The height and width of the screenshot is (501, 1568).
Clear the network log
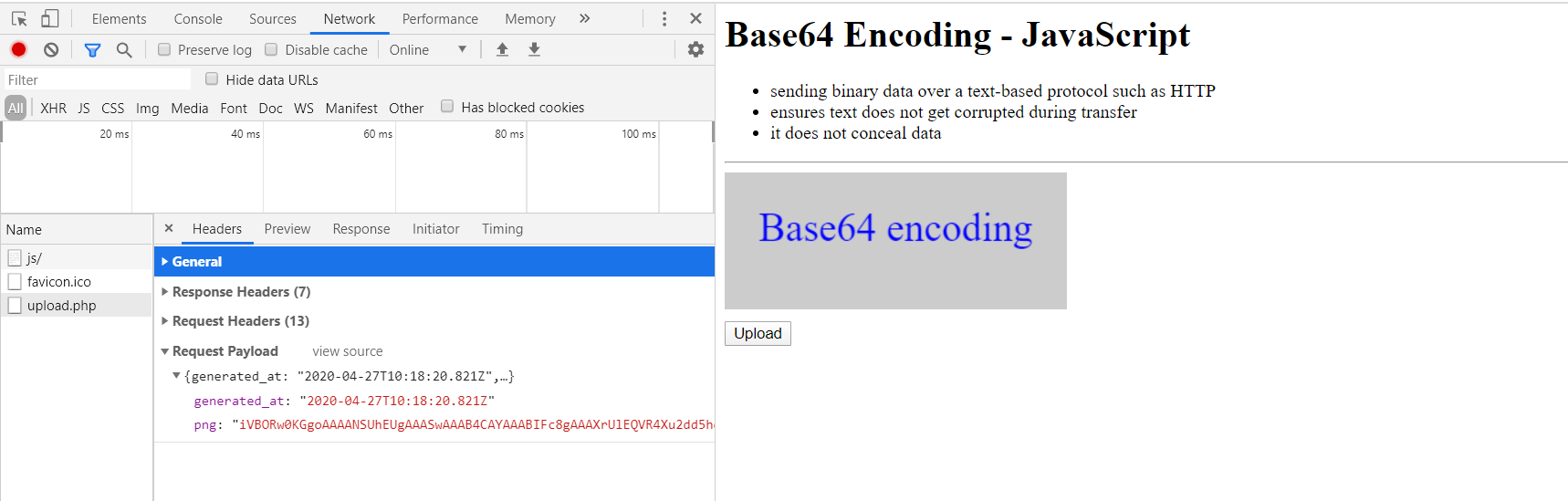tap(51, 49)
